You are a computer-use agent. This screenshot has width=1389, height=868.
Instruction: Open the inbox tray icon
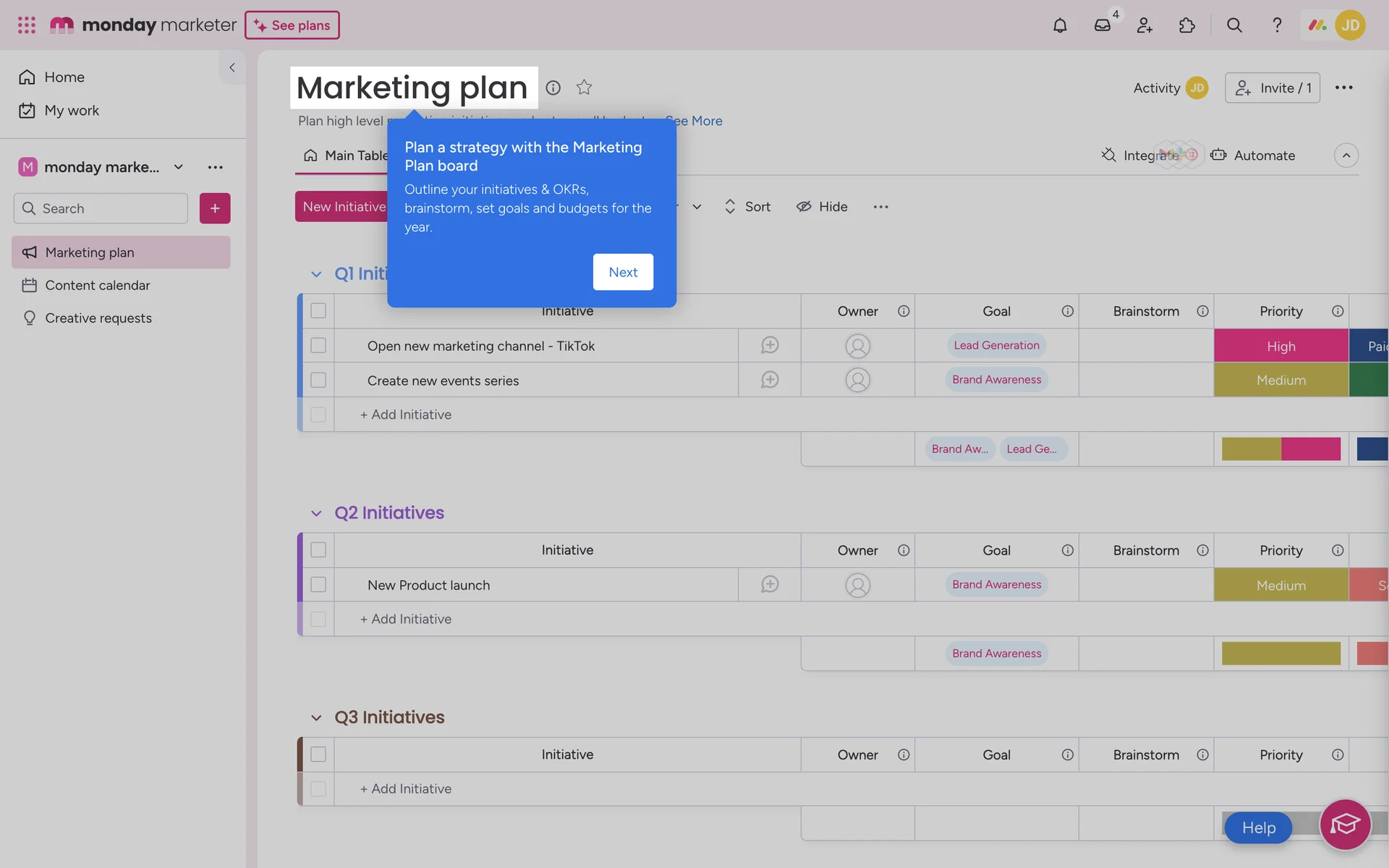[1102, 25]
